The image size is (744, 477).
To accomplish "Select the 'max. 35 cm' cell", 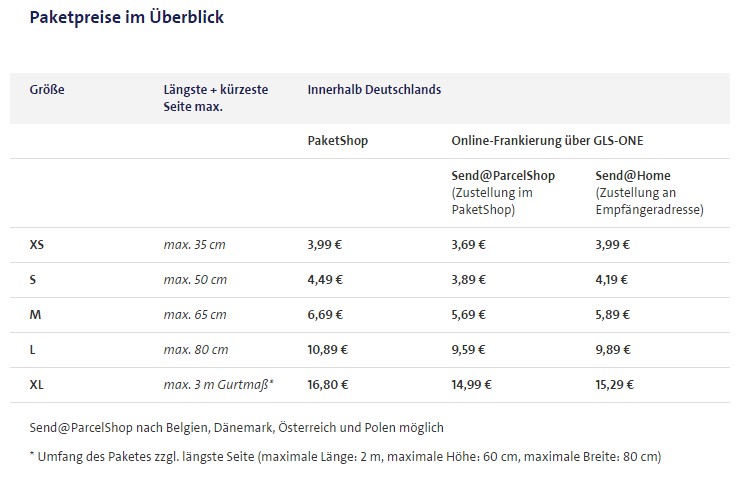I will (195, 244).
